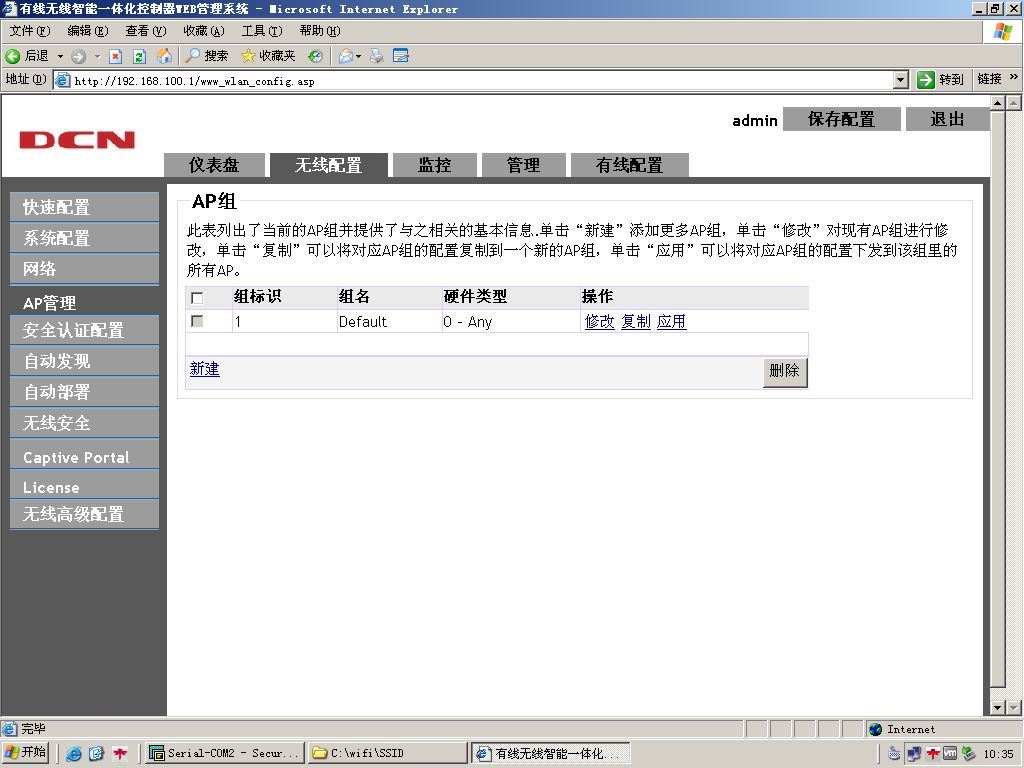Open the 编辑(E) menu
The image size is (1024, 768).
point(88,31)
